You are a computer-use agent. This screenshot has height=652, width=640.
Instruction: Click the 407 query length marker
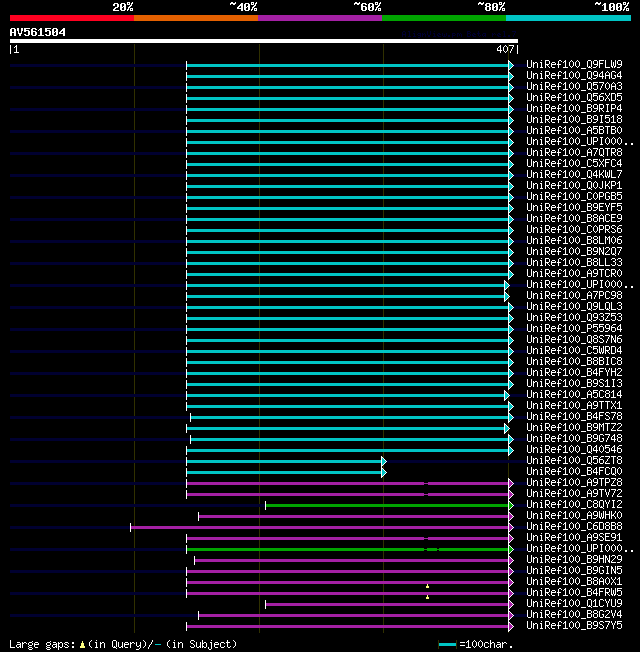click(505, 49)
